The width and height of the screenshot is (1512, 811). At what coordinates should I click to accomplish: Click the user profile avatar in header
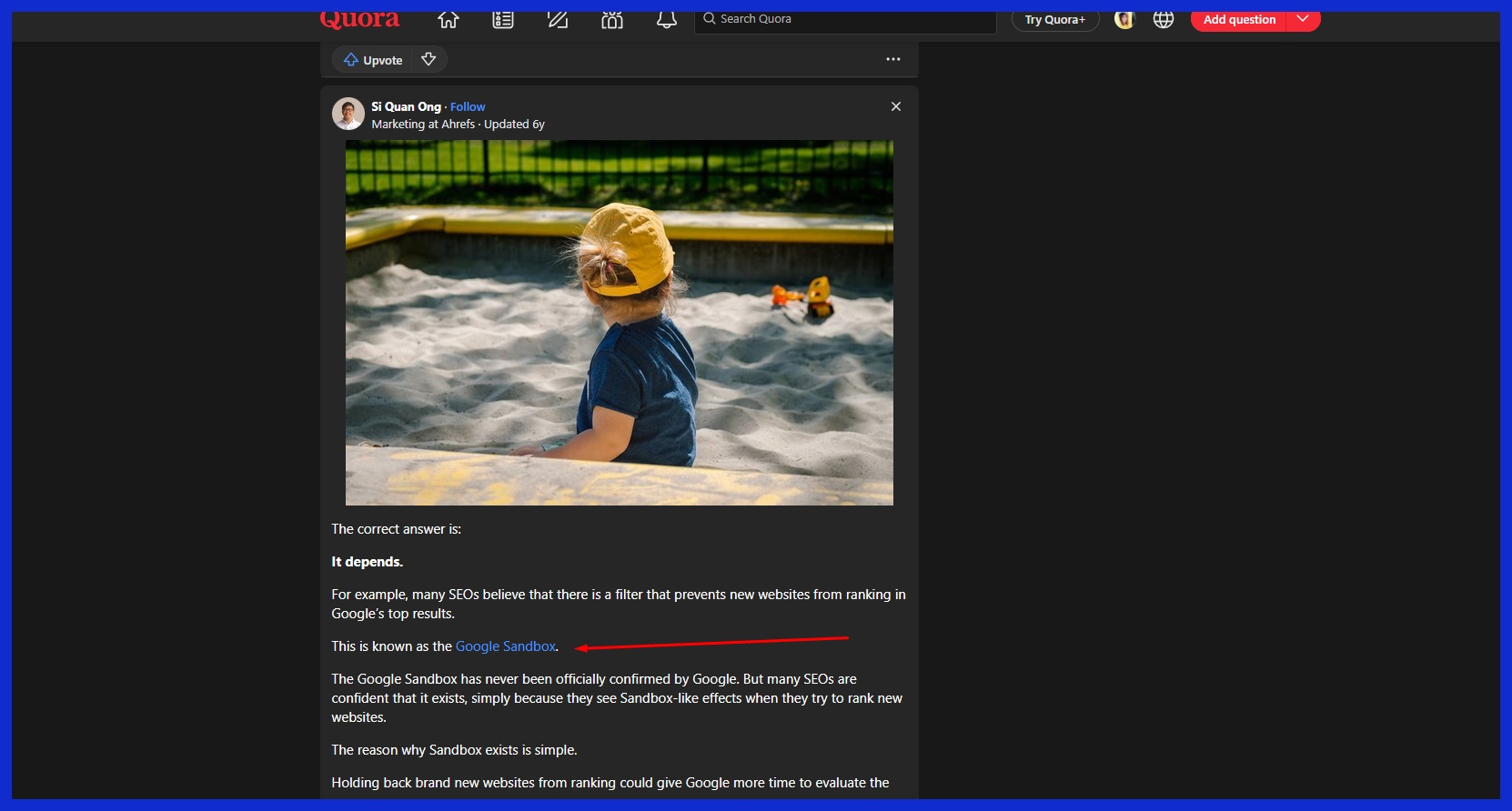[1124, 20]
